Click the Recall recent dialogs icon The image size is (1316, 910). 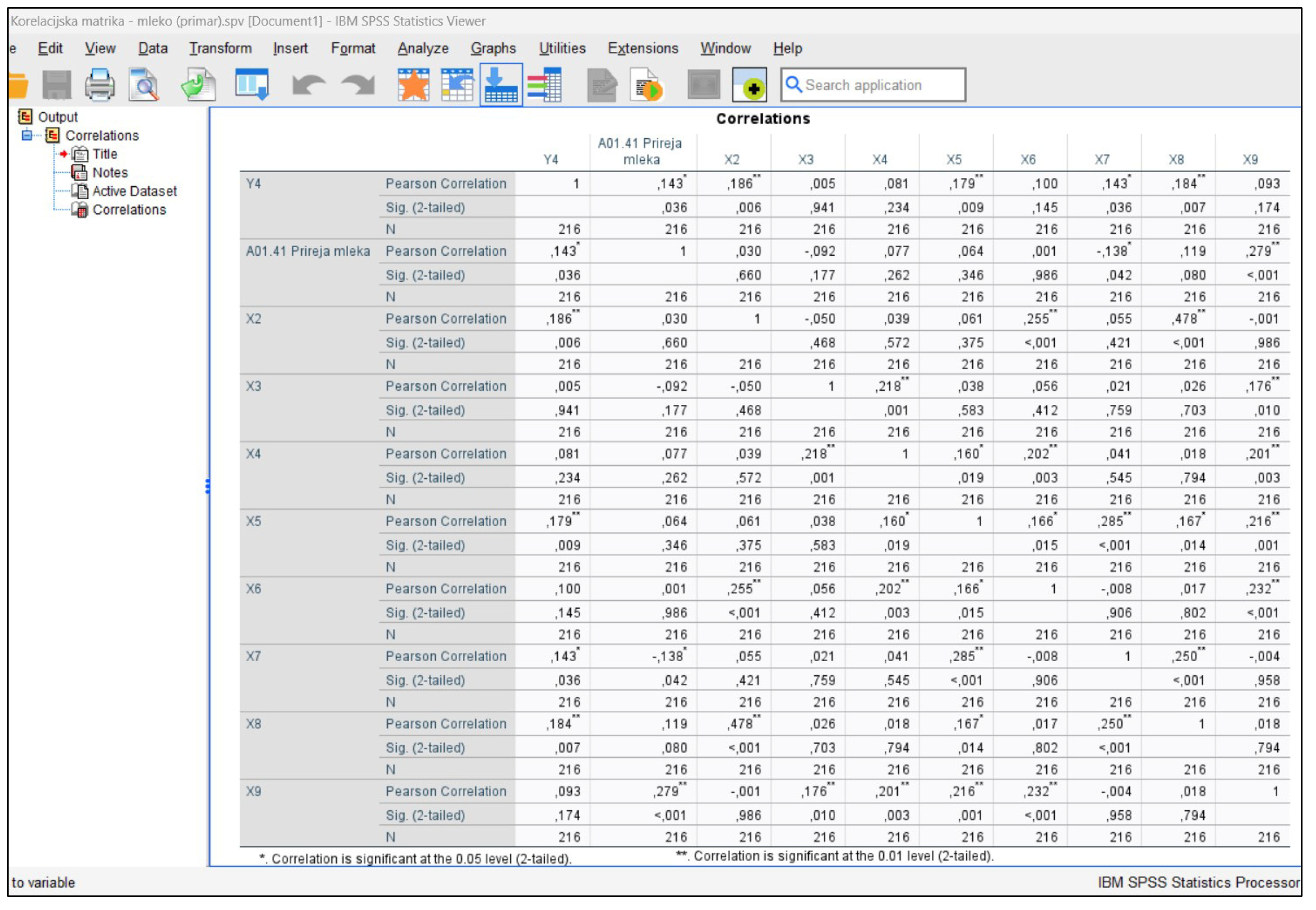(x=251, y=85)
